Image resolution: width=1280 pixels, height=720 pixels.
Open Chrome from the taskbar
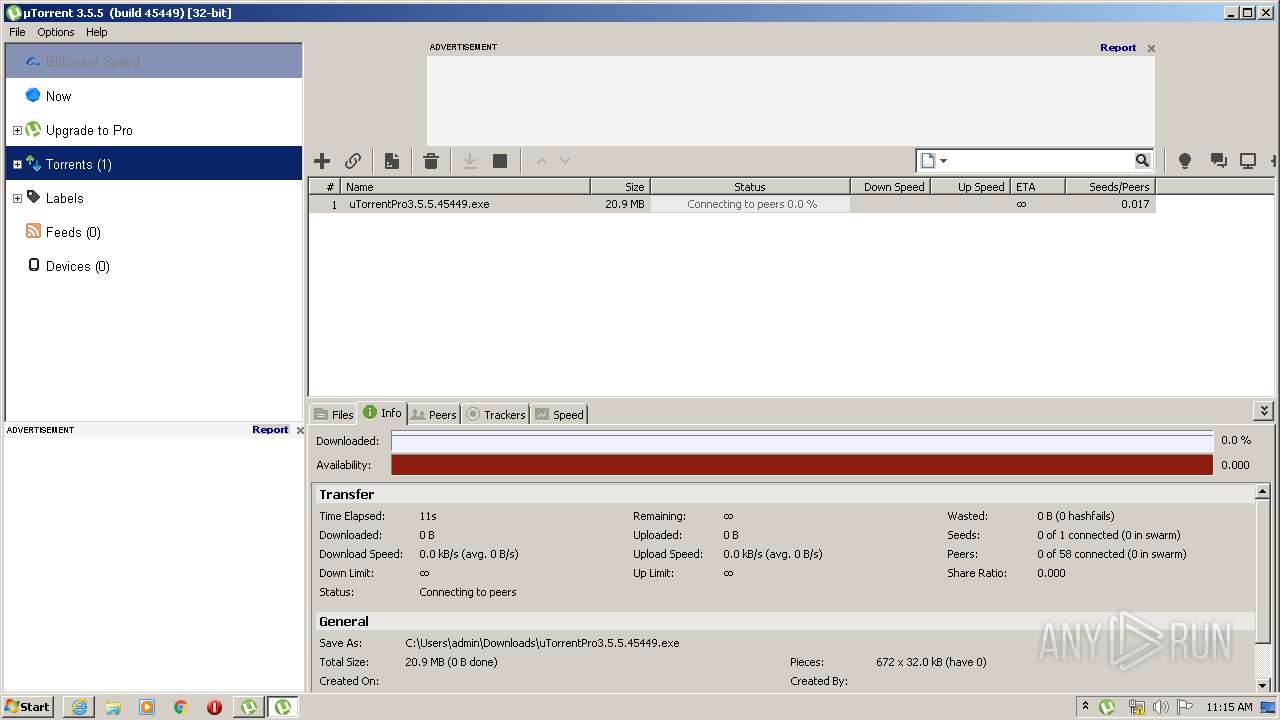(x=181, y=707)
